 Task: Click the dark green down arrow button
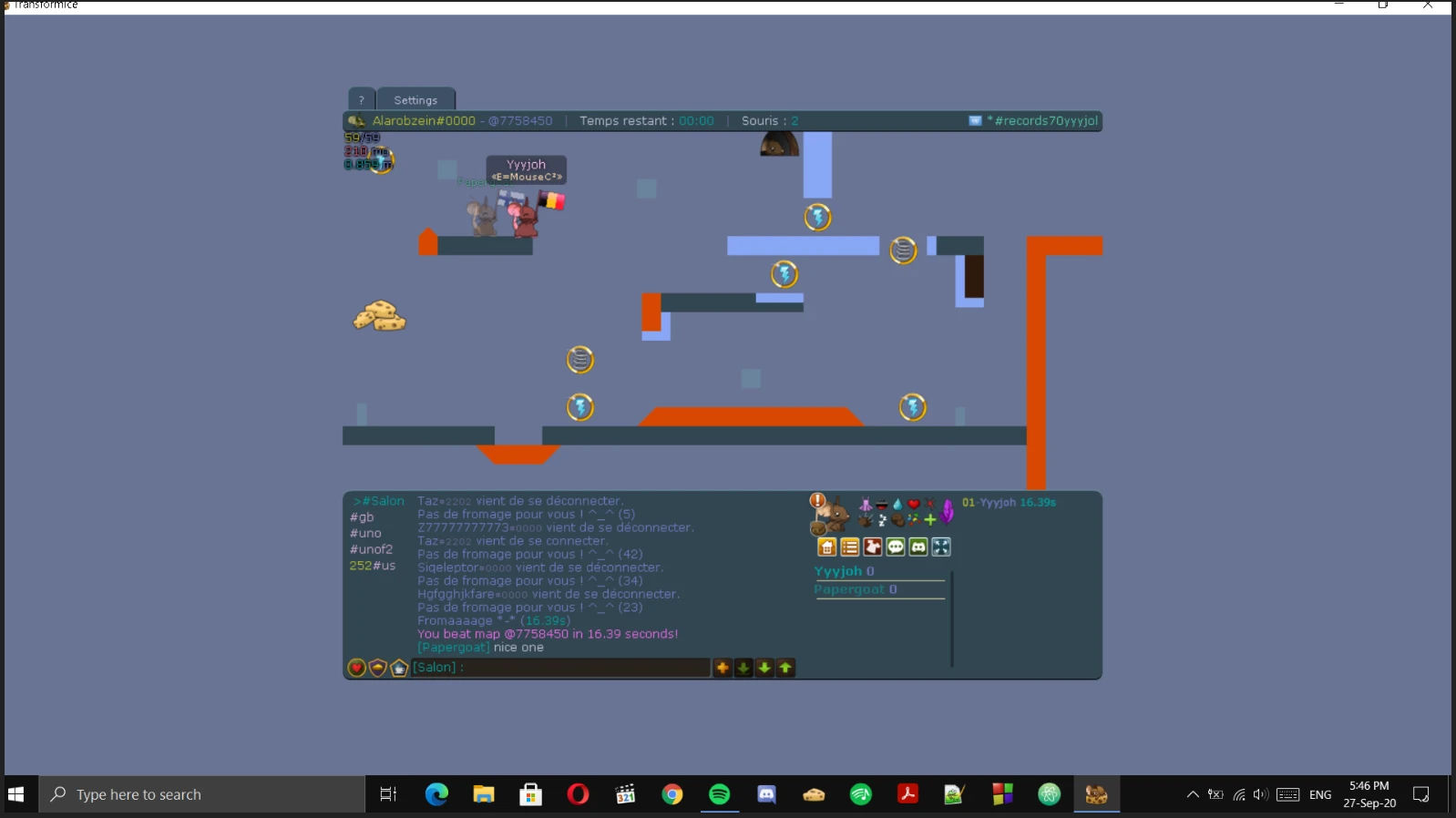[743, 668]
